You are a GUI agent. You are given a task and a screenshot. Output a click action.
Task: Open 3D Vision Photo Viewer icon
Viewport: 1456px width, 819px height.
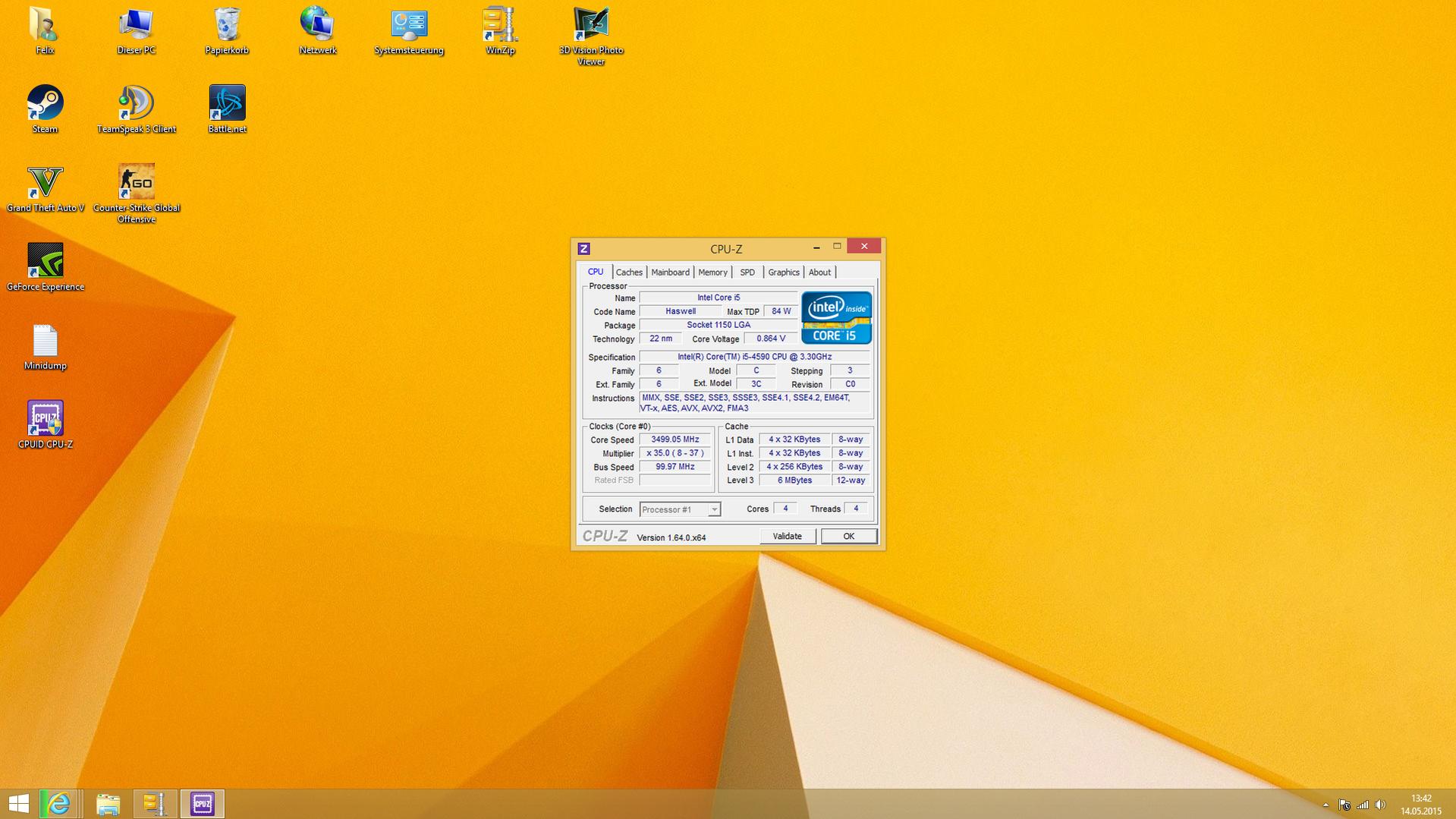coord(591,36)
